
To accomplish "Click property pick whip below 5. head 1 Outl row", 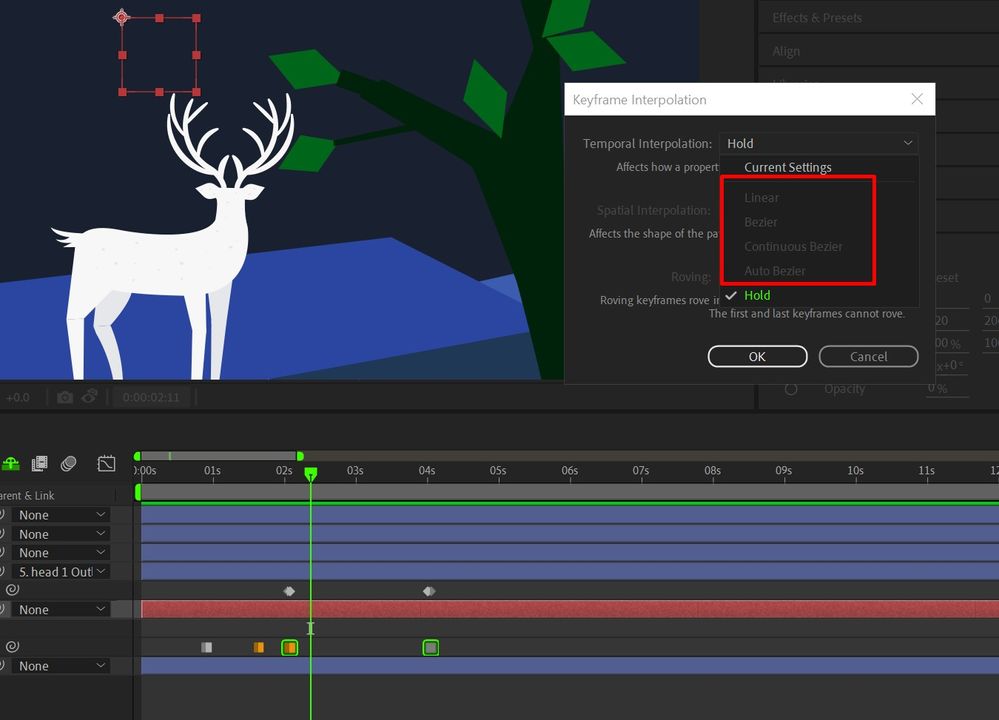I will 12,590.
